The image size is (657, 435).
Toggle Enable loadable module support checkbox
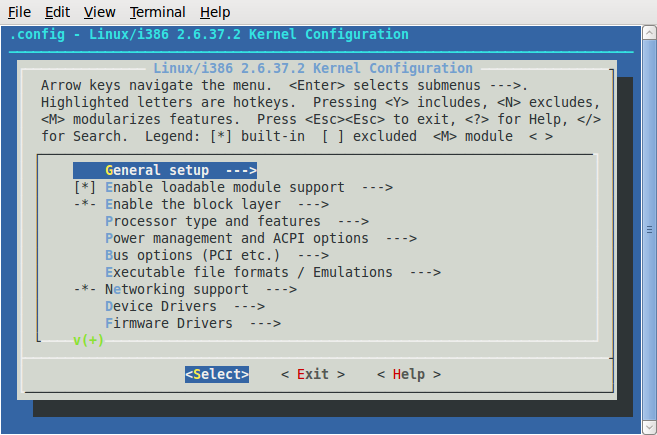click(x=85, y=187)
